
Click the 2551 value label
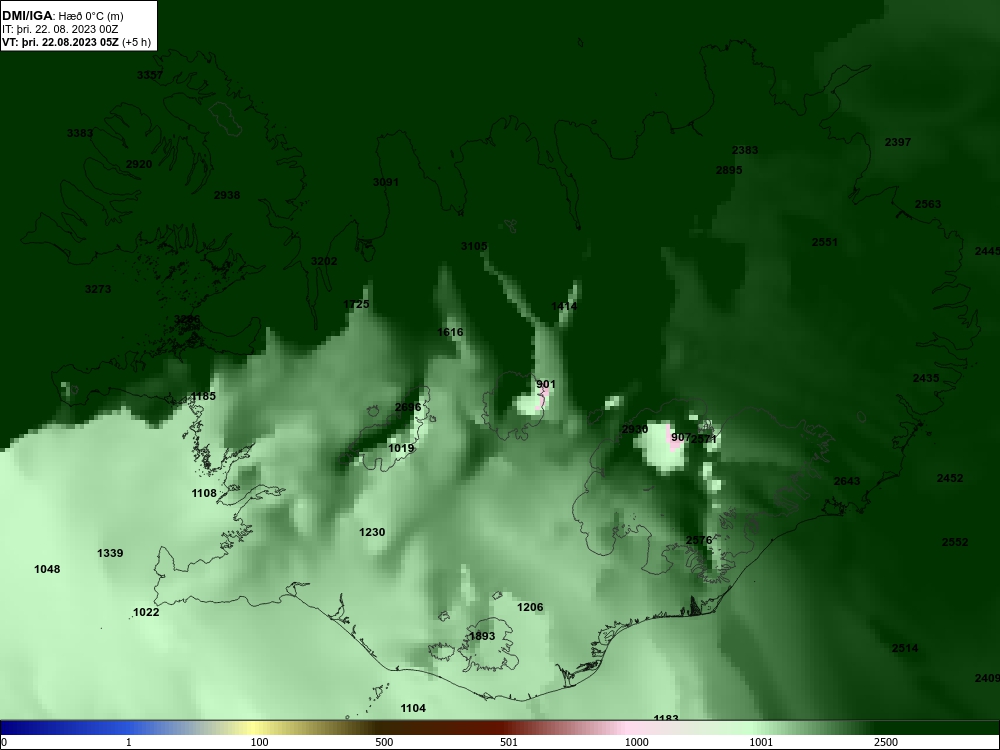pos(825,242)
